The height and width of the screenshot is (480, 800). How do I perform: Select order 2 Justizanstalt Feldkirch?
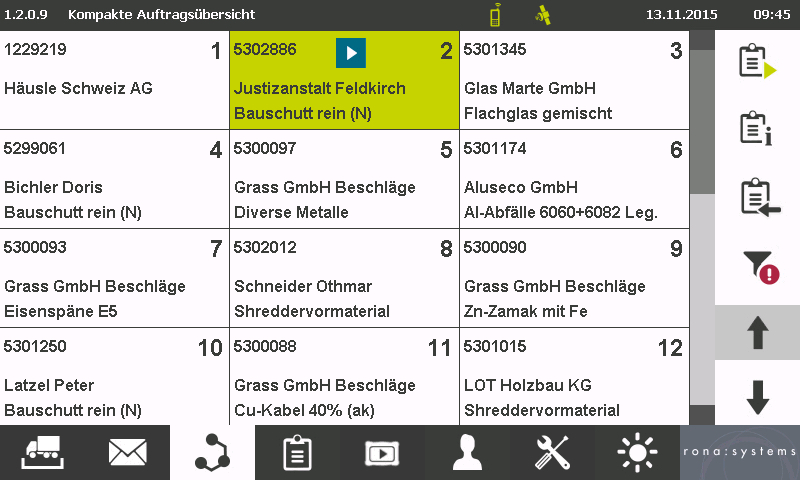point(344,80)
